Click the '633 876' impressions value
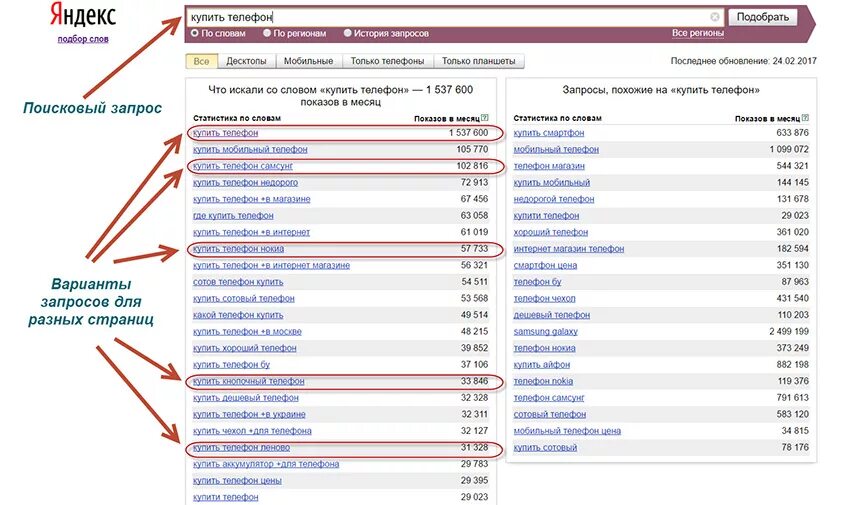 click(x=793, y=133)
